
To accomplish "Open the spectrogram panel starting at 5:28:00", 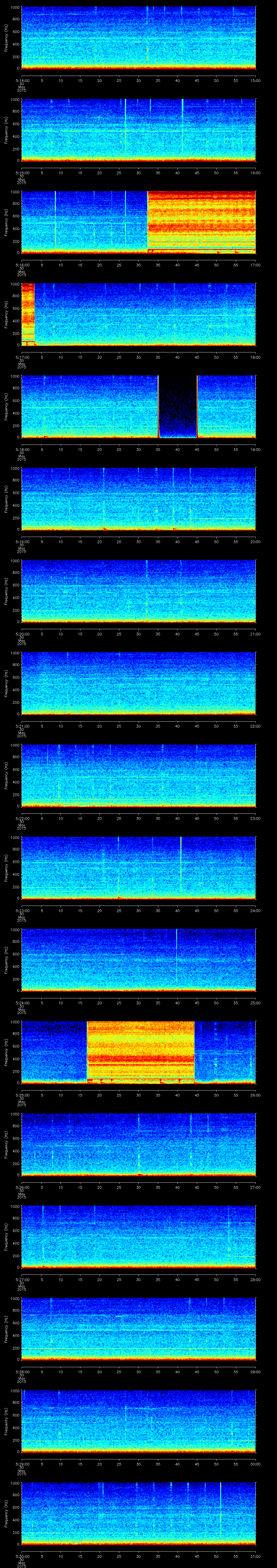I will 139,1329.
